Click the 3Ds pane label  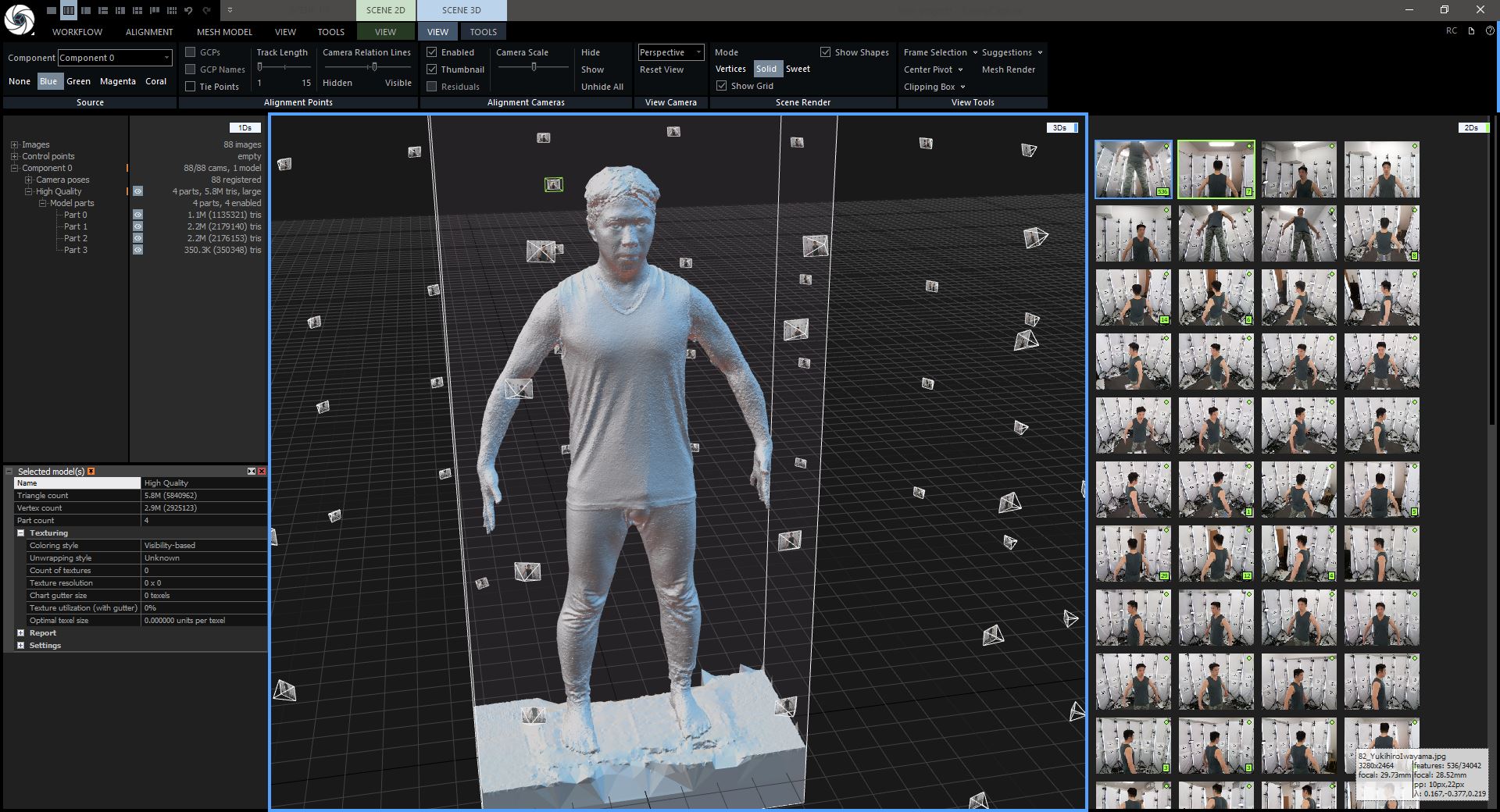[x=1060, y=127]
